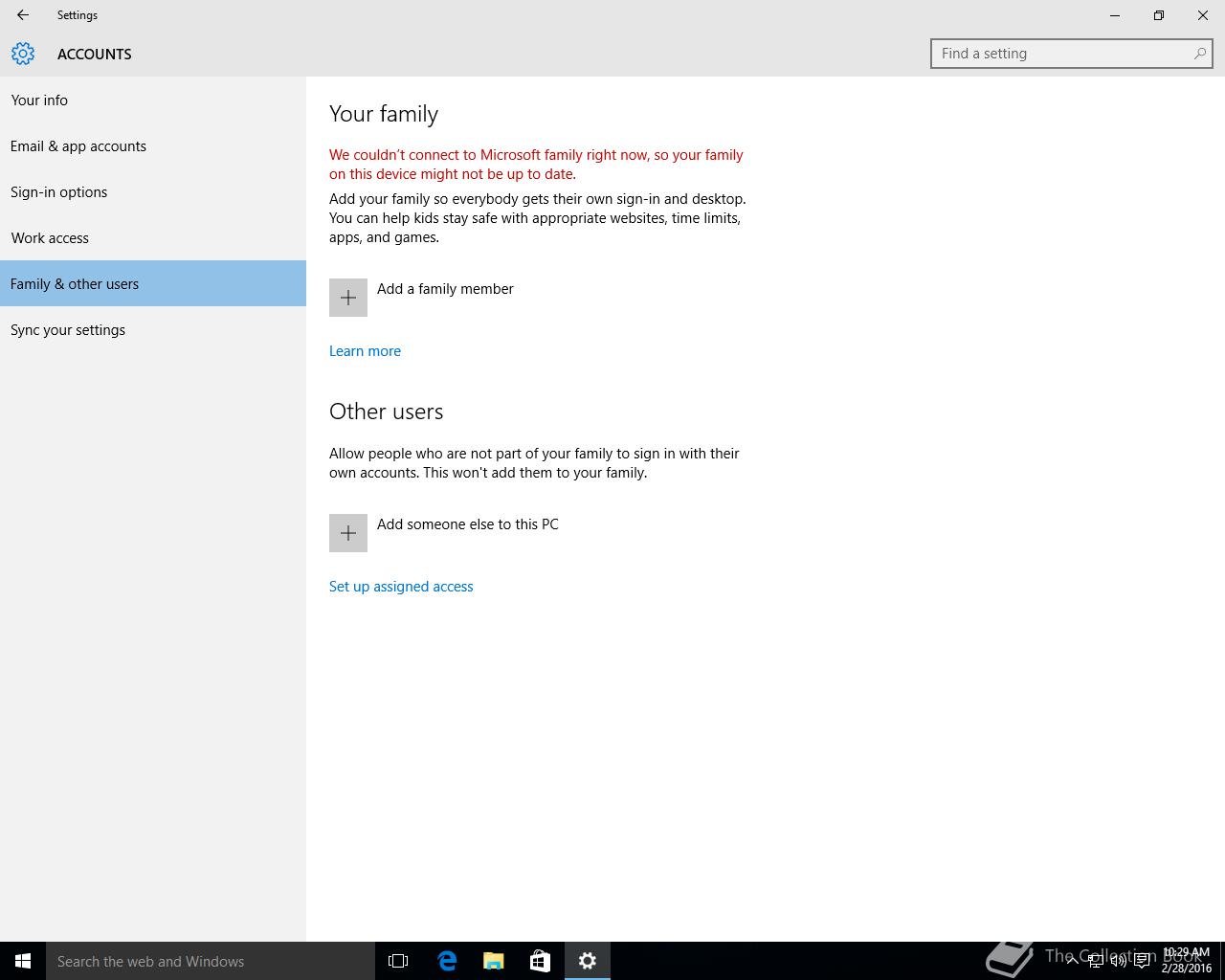The width and height of the screenshot is (1225, 980).
Task: Restore down the Settings window
Action: [x=1159, y=15]
